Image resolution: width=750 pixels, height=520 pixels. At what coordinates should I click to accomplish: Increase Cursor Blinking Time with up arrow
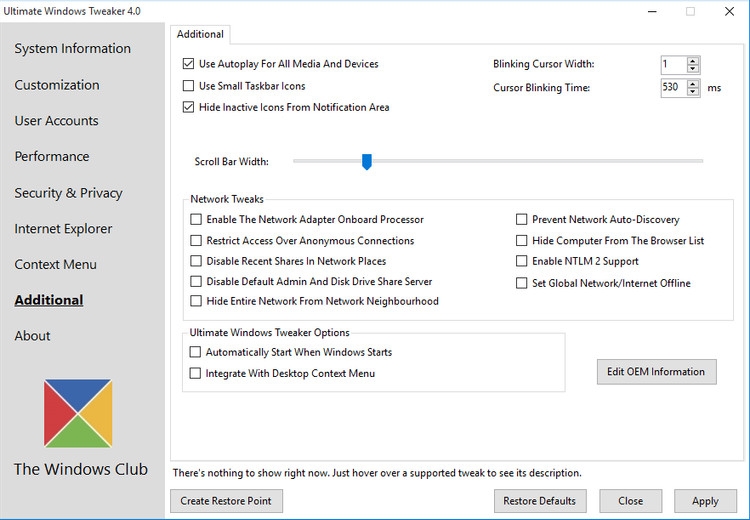693,84
